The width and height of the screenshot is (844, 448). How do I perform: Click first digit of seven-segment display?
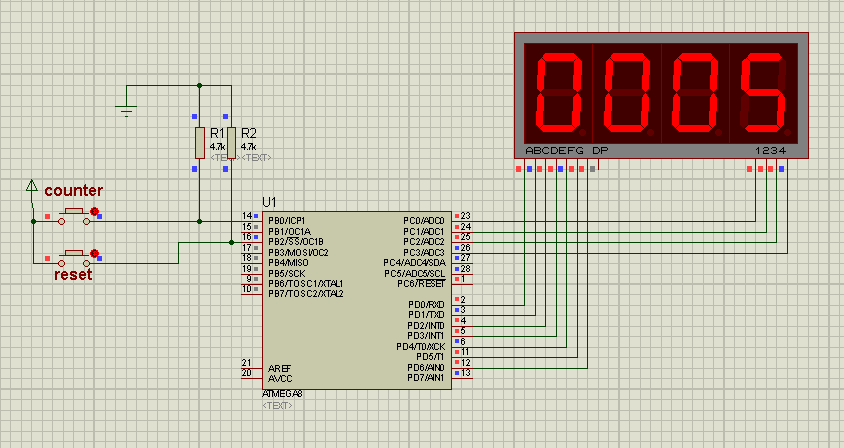pos(559,93)
